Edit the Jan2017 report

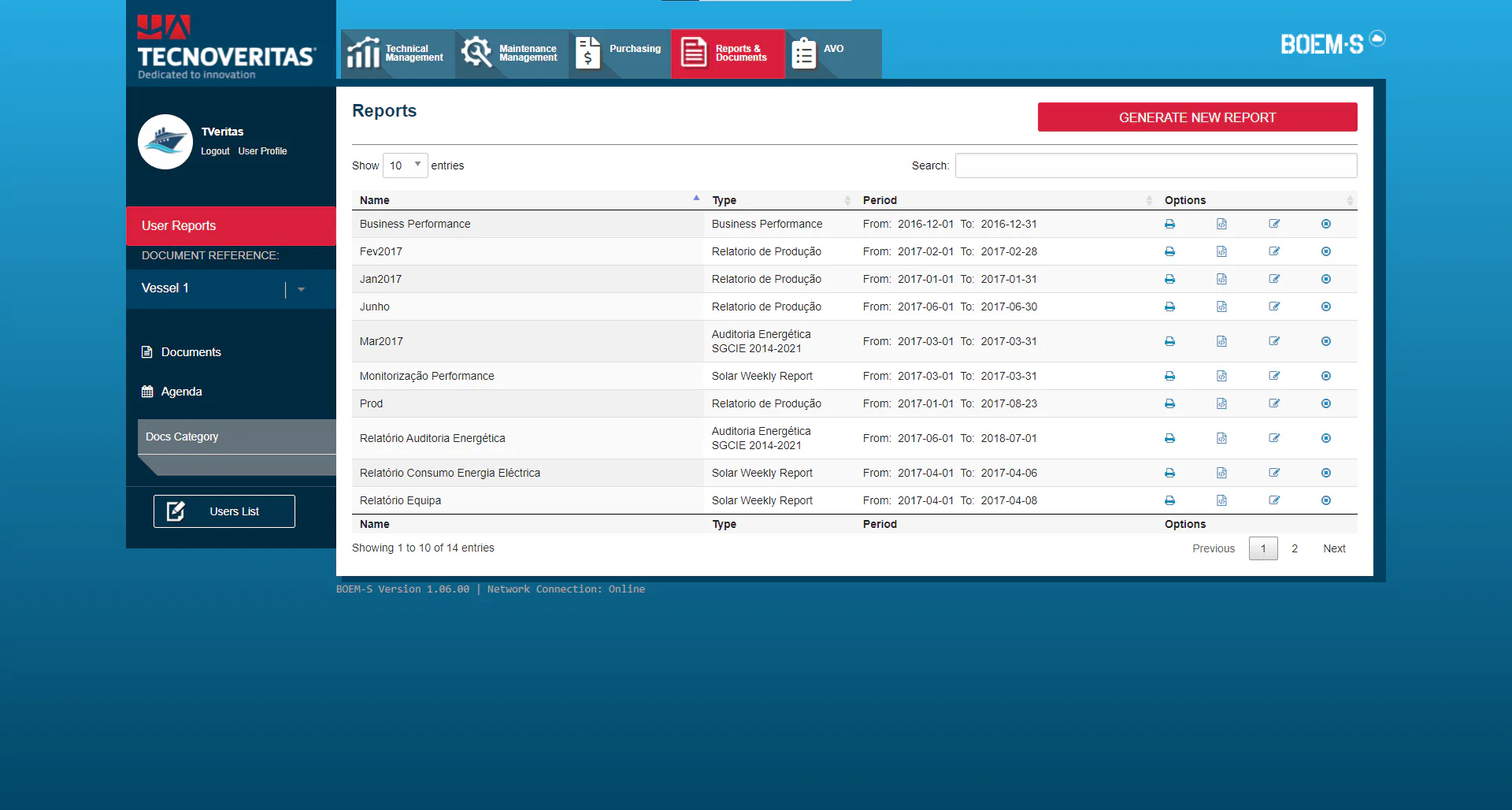pyautogui.click(x=1274, y=279)
